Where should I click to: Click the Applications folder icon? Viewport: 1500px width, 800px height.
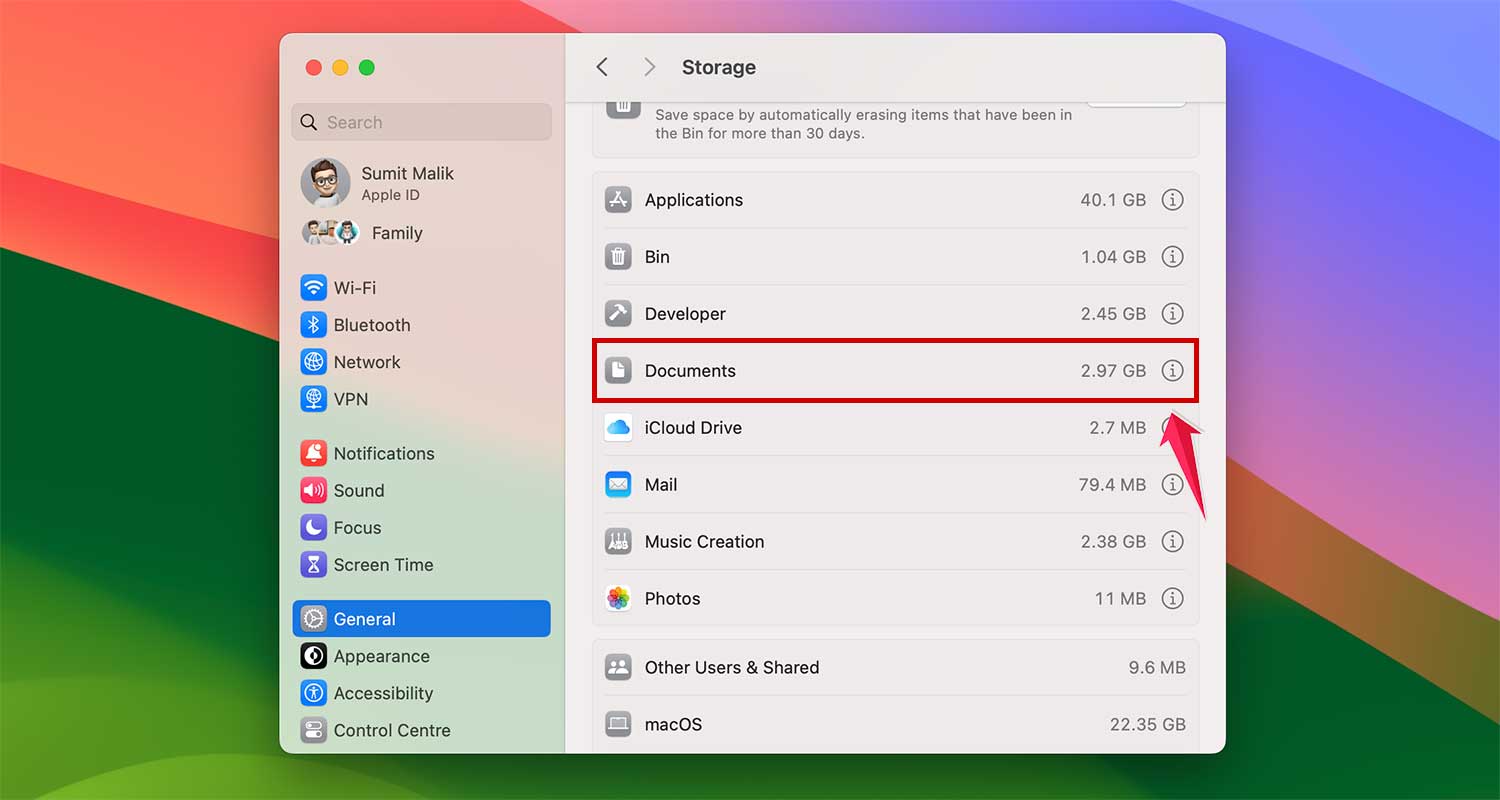(x=617, y=200)
